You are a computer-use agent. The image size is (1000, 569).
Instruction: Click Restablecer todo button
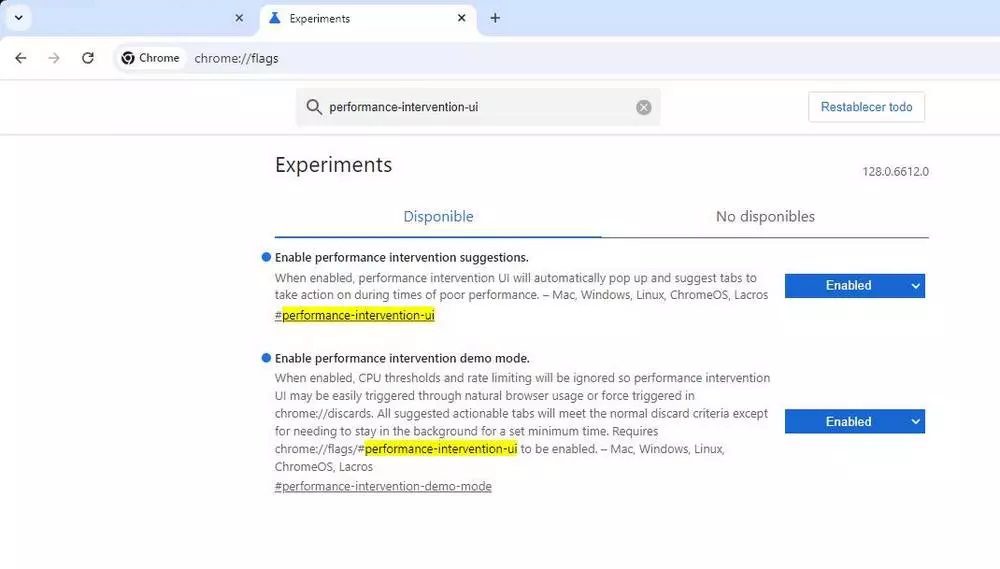point(866,107)
